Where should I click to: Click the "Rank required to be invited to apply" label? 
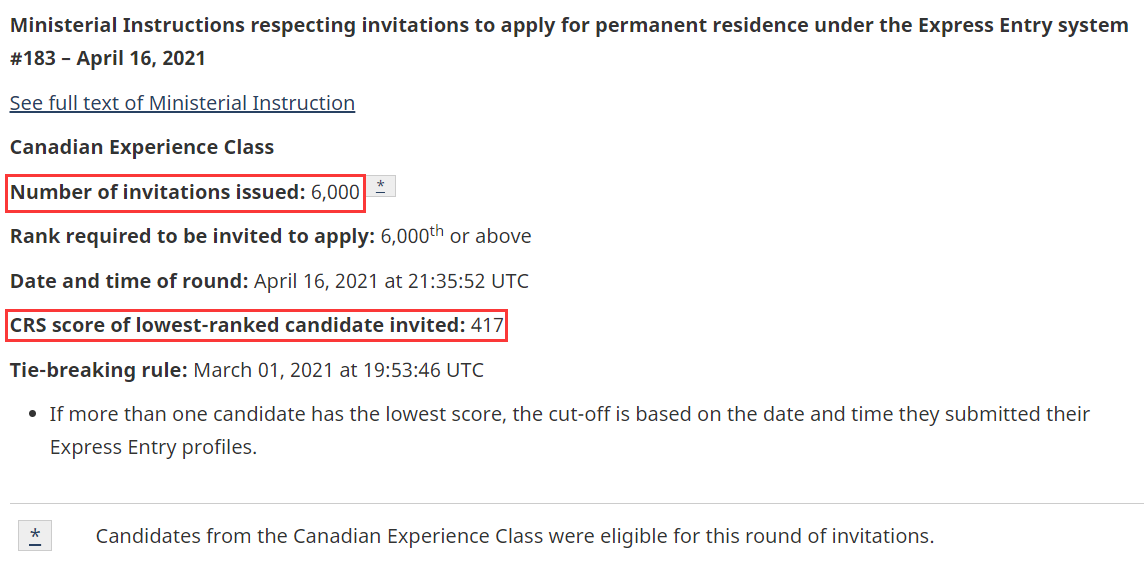point(192,237)
